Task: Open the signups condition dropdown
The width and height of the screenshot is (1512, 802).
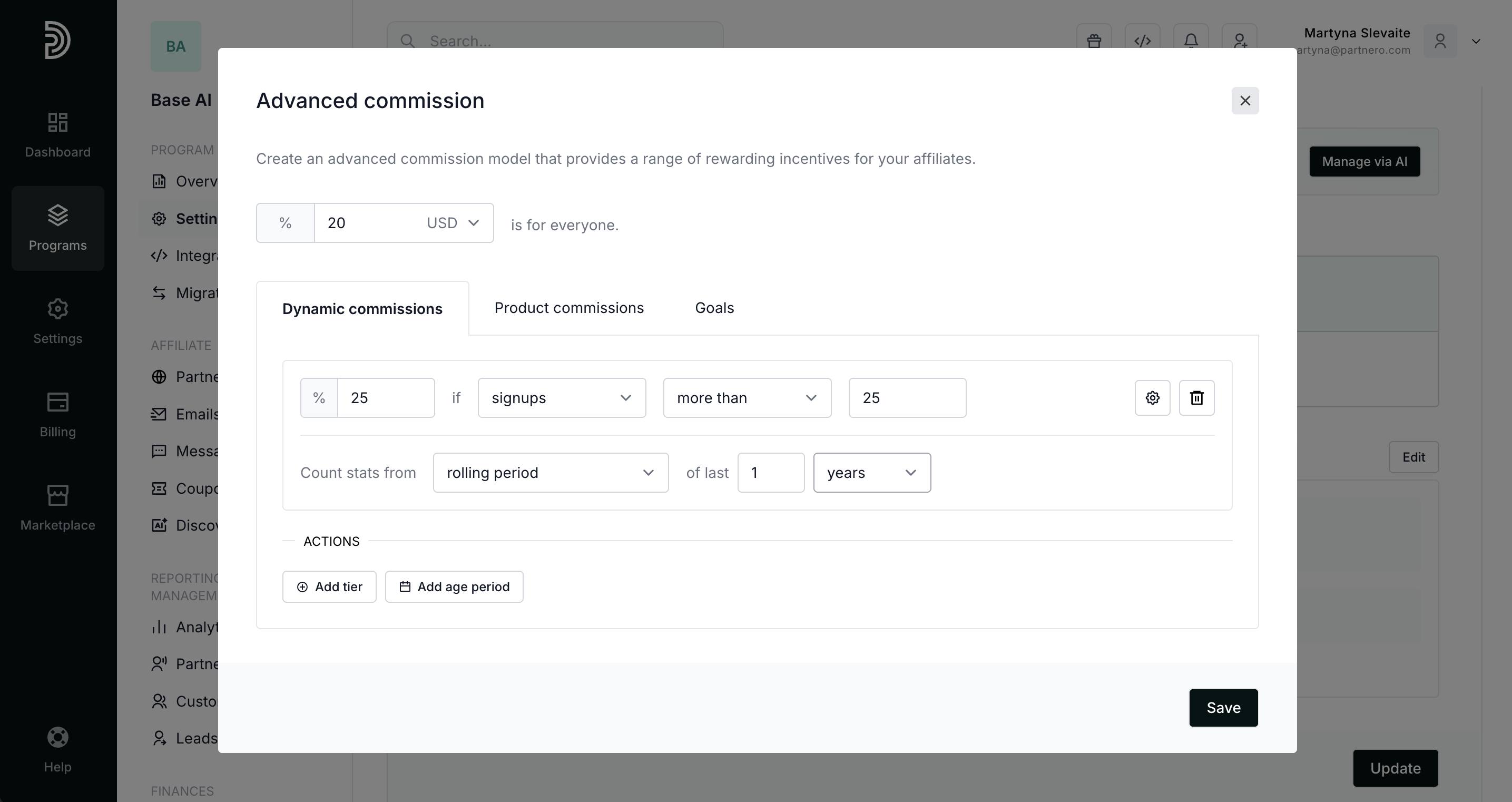Action: [561, 398]
